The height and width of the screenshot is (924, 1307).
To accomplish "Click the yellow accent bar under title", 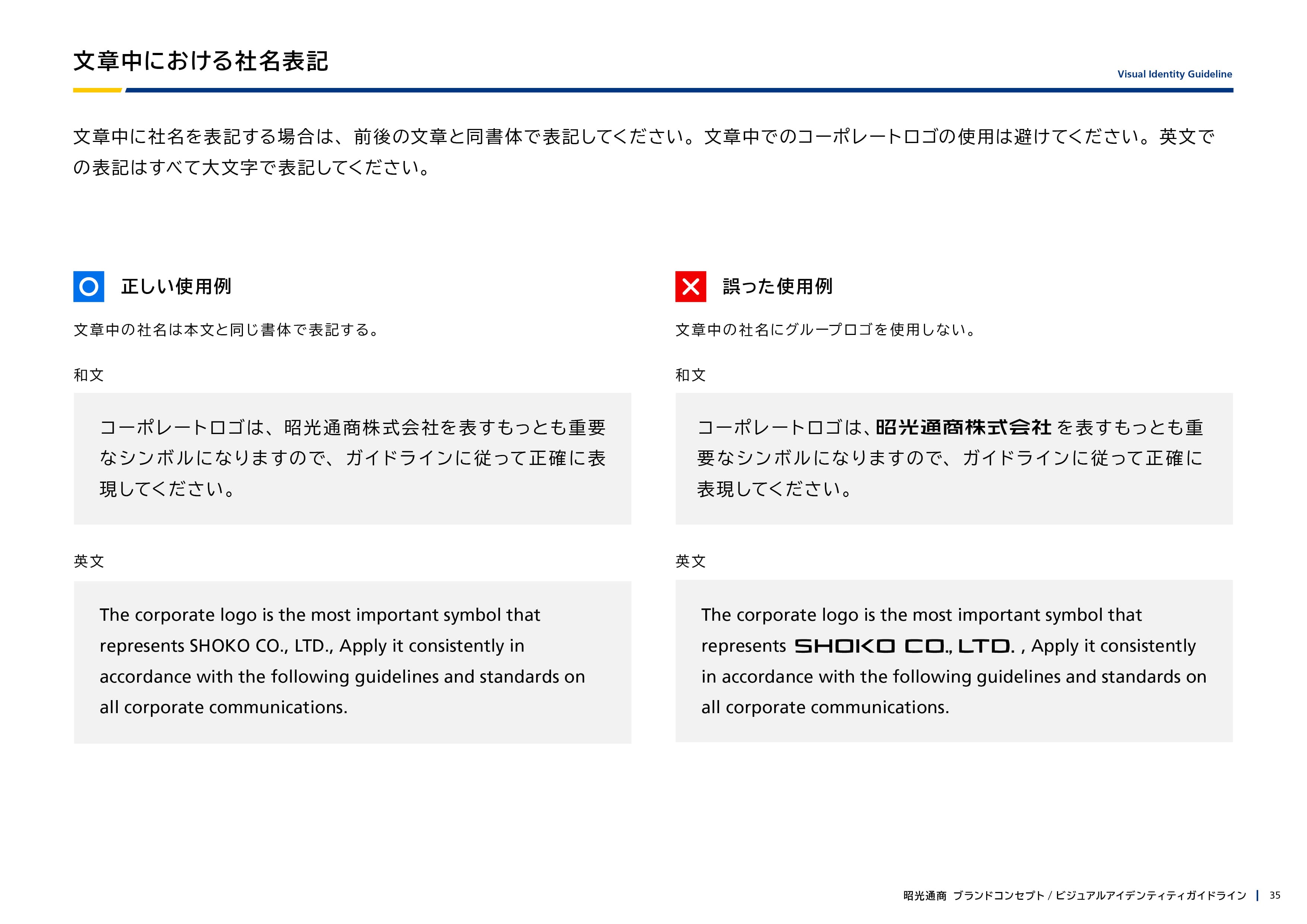I will coord(97,90).
